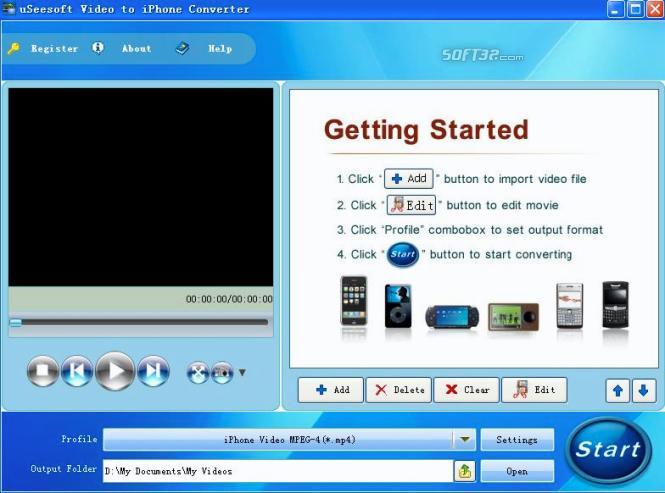The width and height of the screenshot is (665, 493).
Task: Stop video playback
Action: (42, 371)
